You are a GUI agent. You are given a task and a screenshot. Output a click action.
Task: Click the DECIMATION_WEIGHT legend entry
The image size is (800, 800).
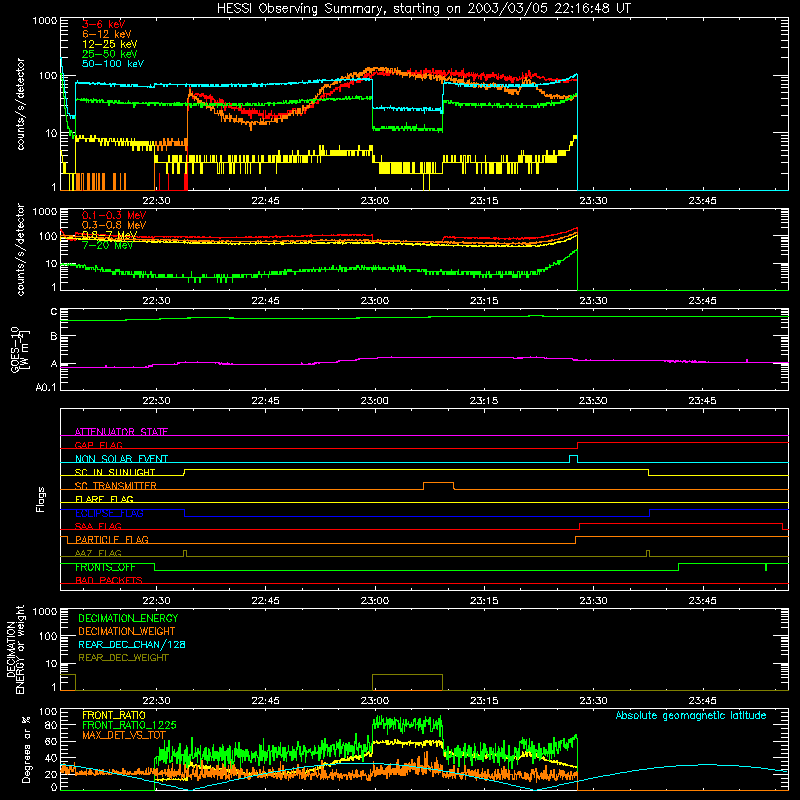click(x=127, y=631)
